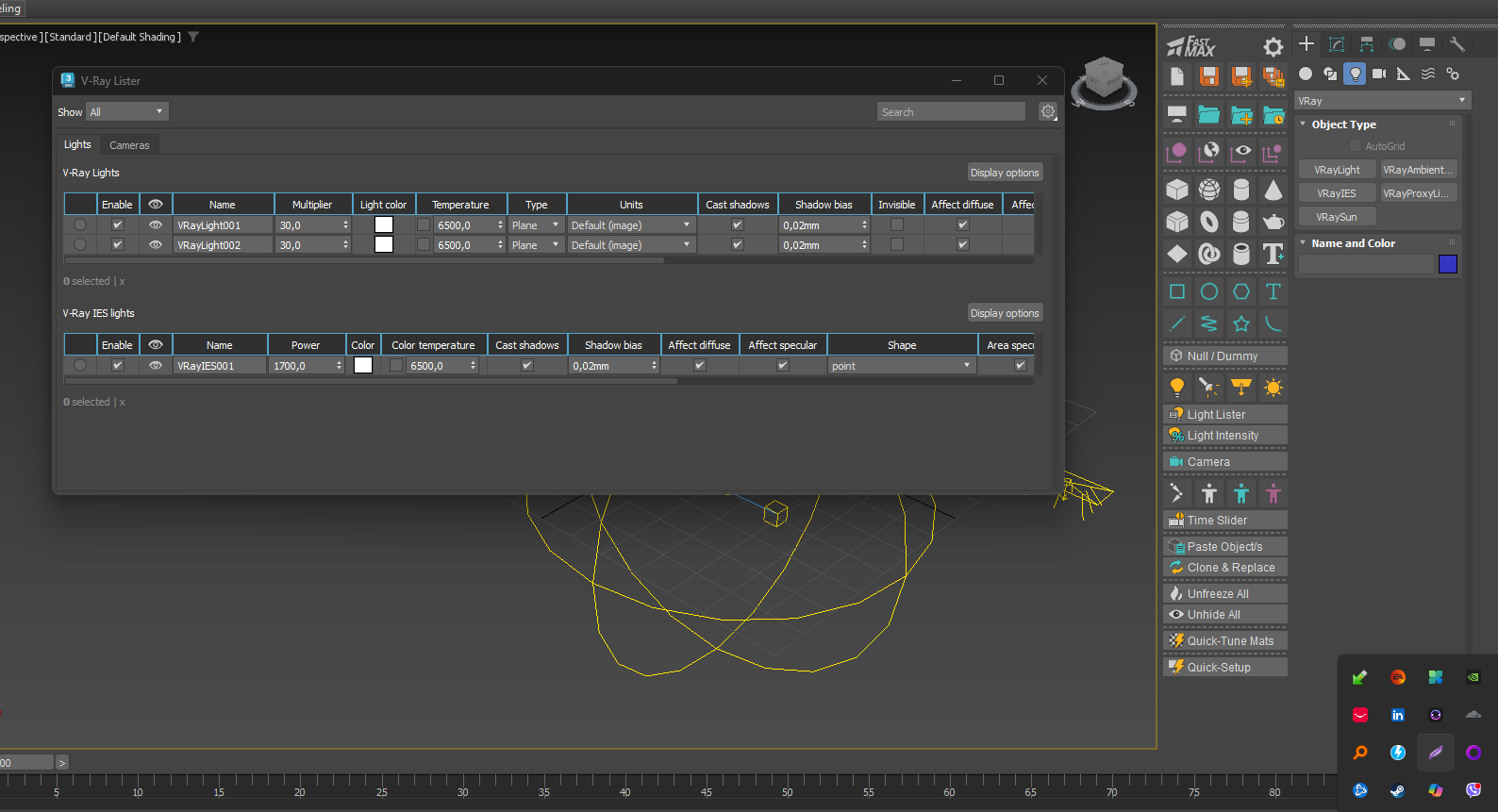Toggle Affect diffuse for VRayLight001
This screenshot has height=812, width=1498.
pos(963,225)
